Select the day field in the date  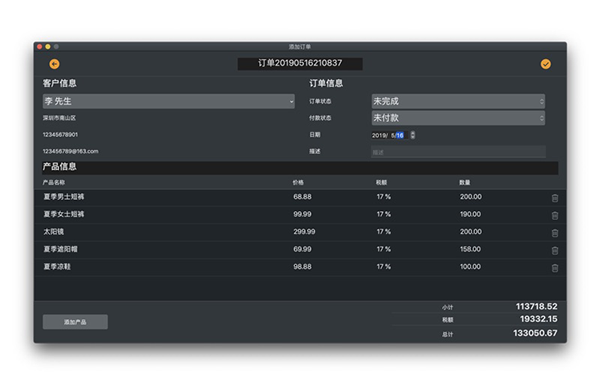pos(400,135)
